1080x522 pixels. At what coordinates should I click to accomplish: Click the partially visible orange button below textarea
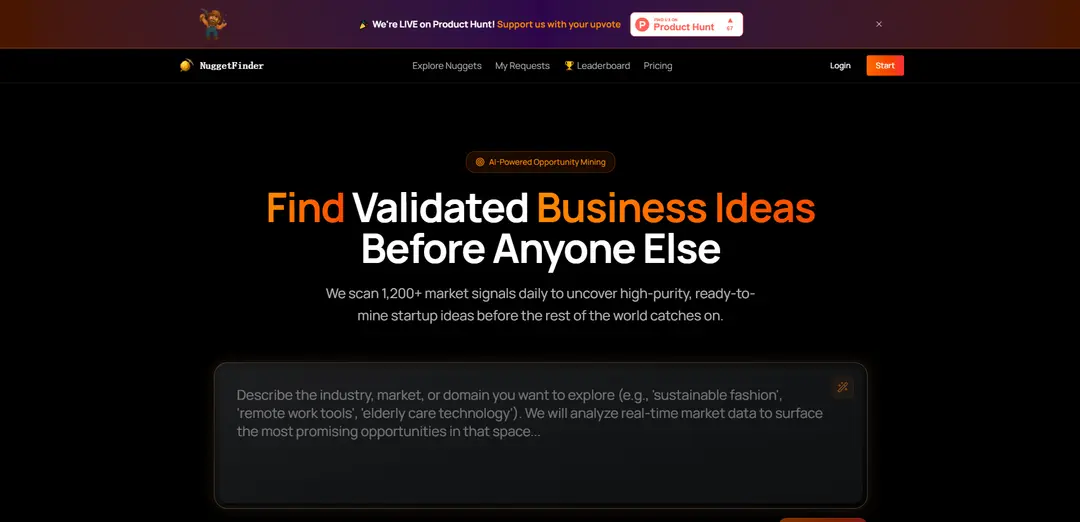pos(822,519)
